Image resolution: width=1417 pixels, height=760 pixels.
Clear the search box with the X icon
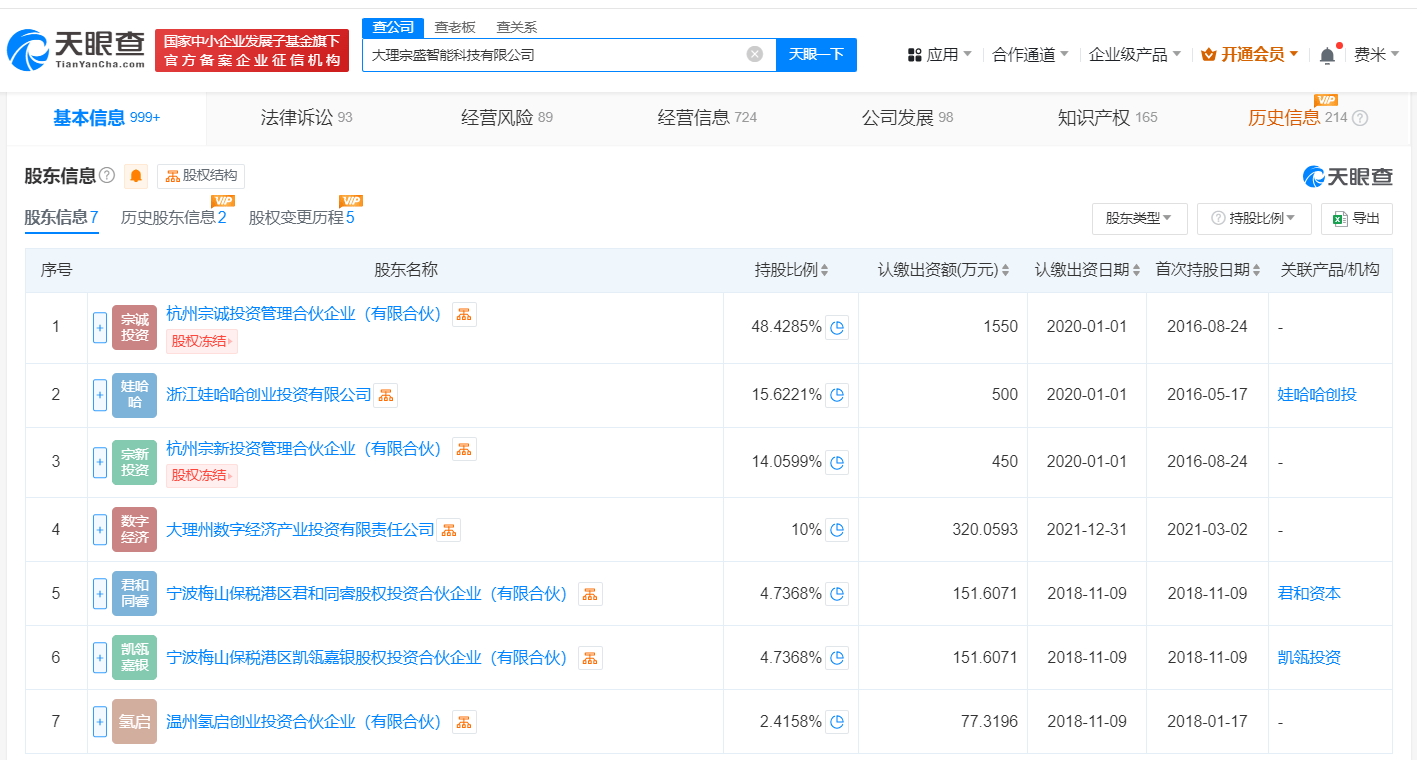coord(755,54)
